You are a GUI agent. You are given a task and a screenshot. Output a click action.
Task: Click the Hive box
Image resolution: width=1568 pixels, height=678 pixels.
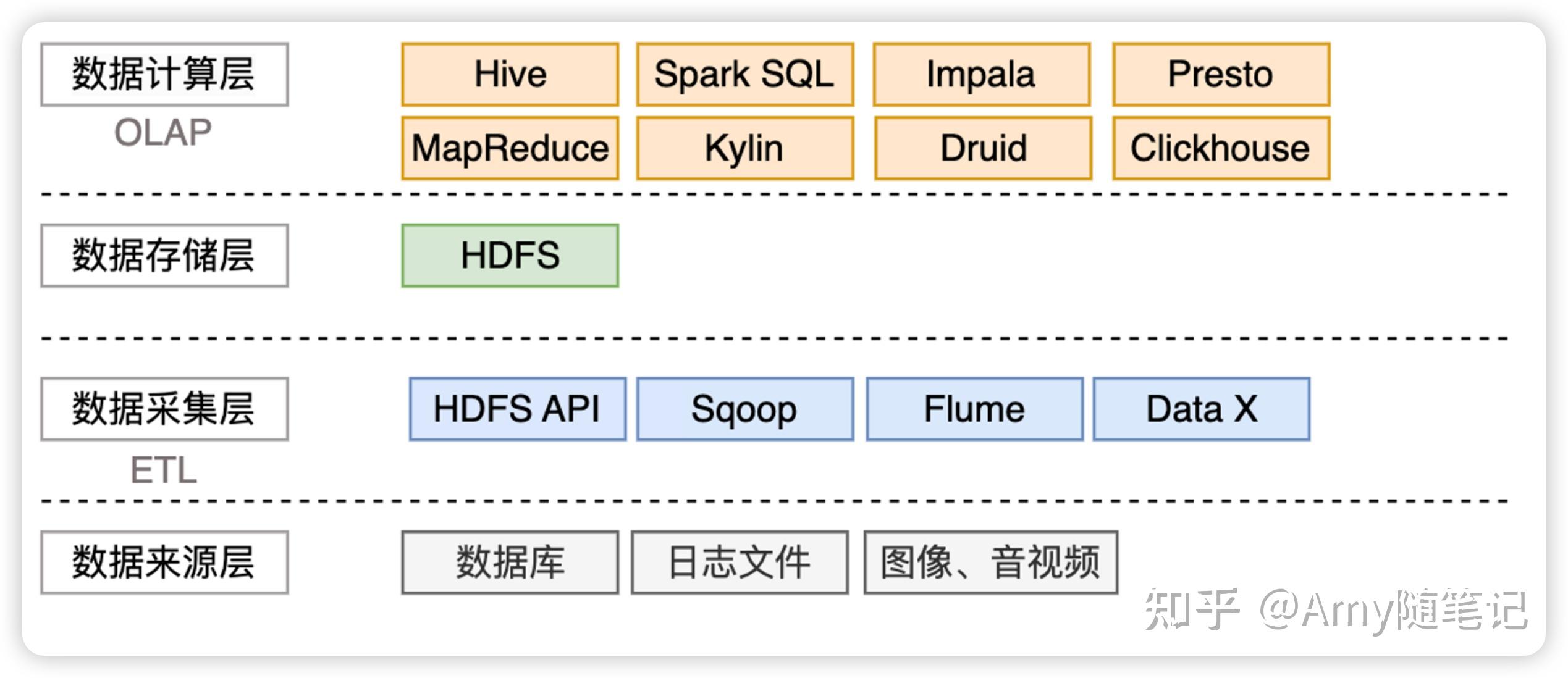point(510,75)
